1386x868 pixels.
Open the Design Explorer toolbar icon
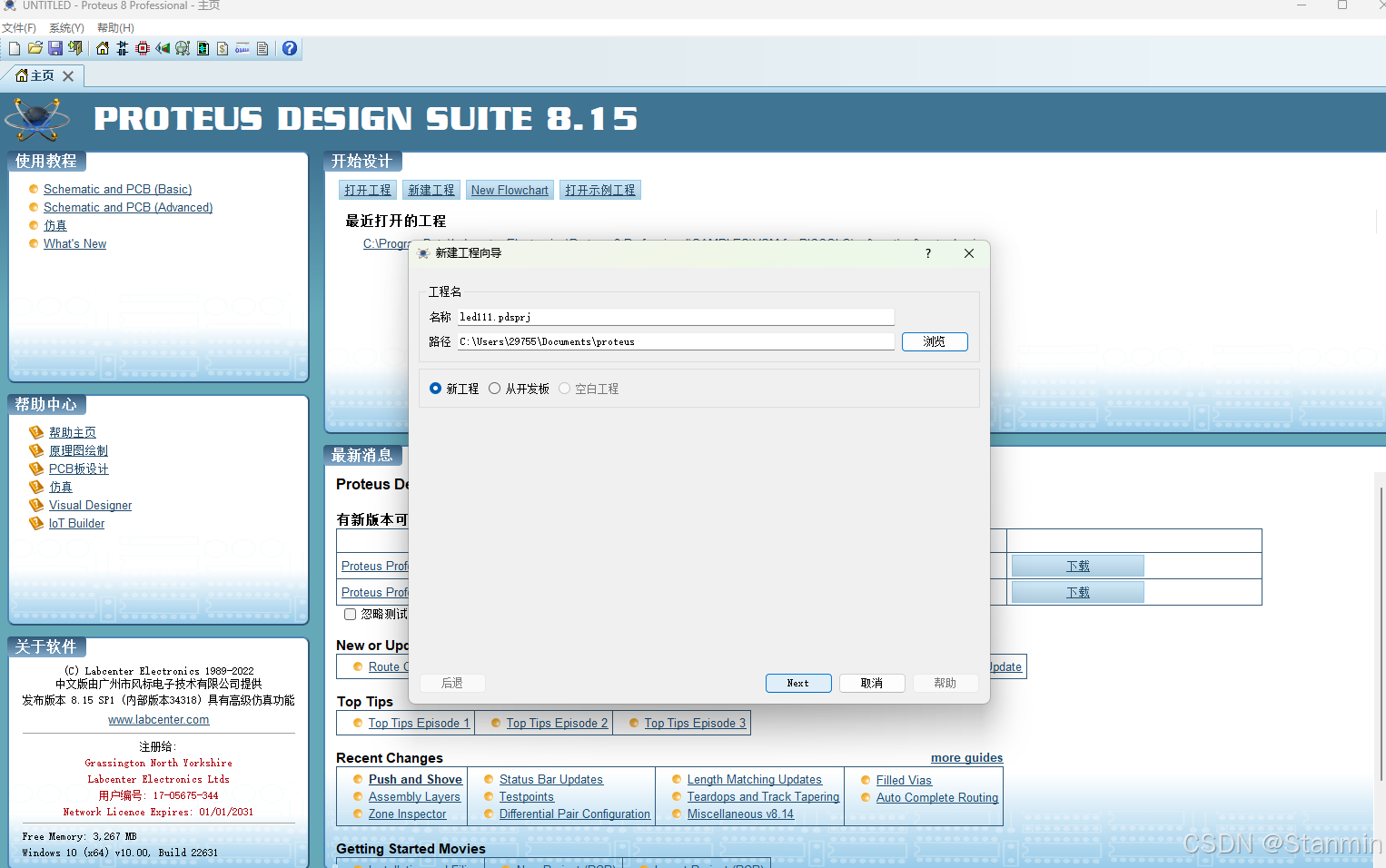(203, 48)
